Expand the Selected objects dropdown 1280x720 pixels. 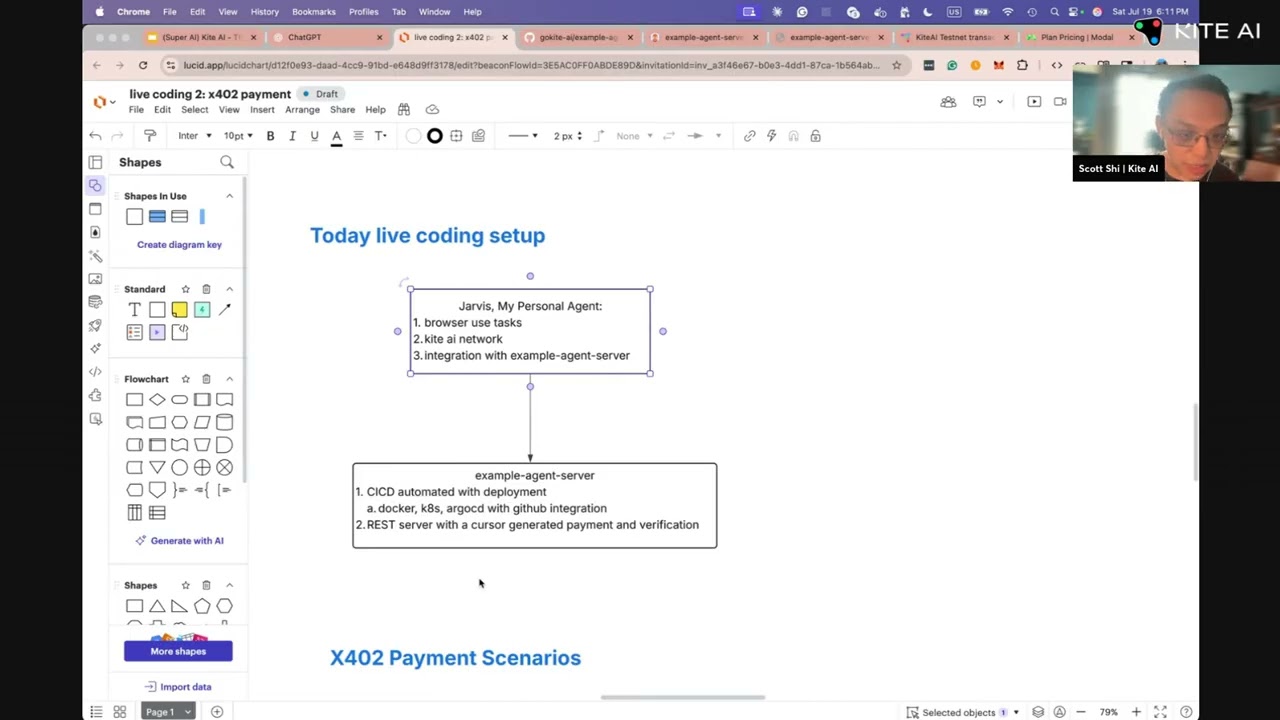pyautogui.click(x=1016, y=712)
